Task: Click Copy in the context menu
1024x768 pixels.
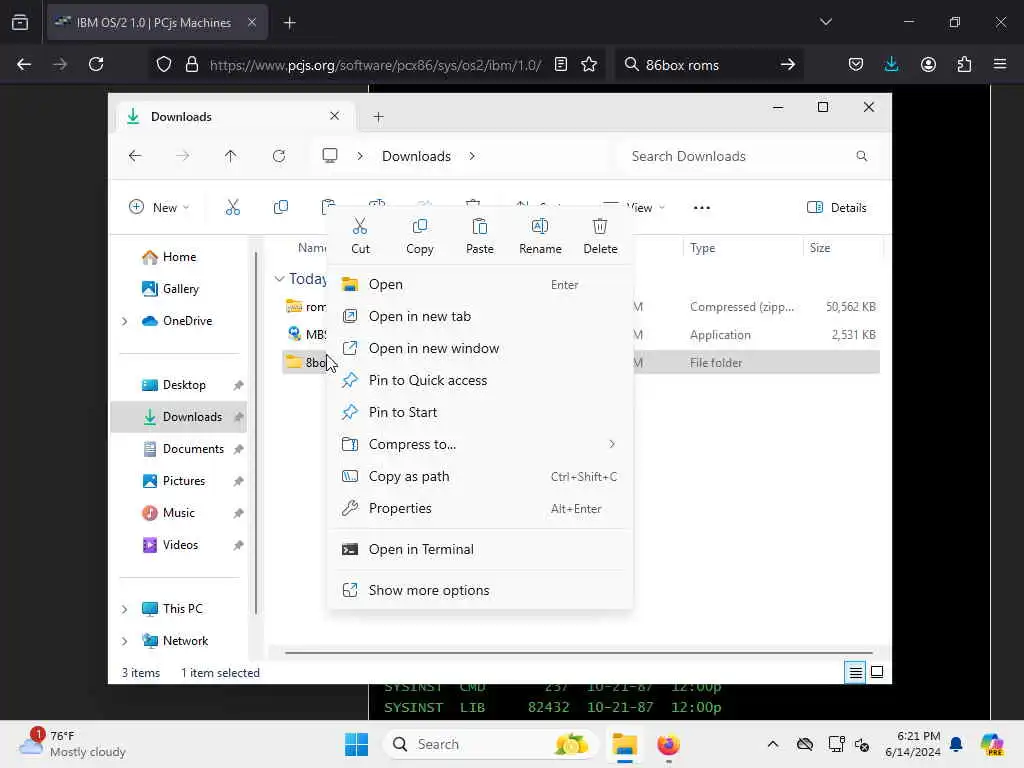Action: (419, 236)
